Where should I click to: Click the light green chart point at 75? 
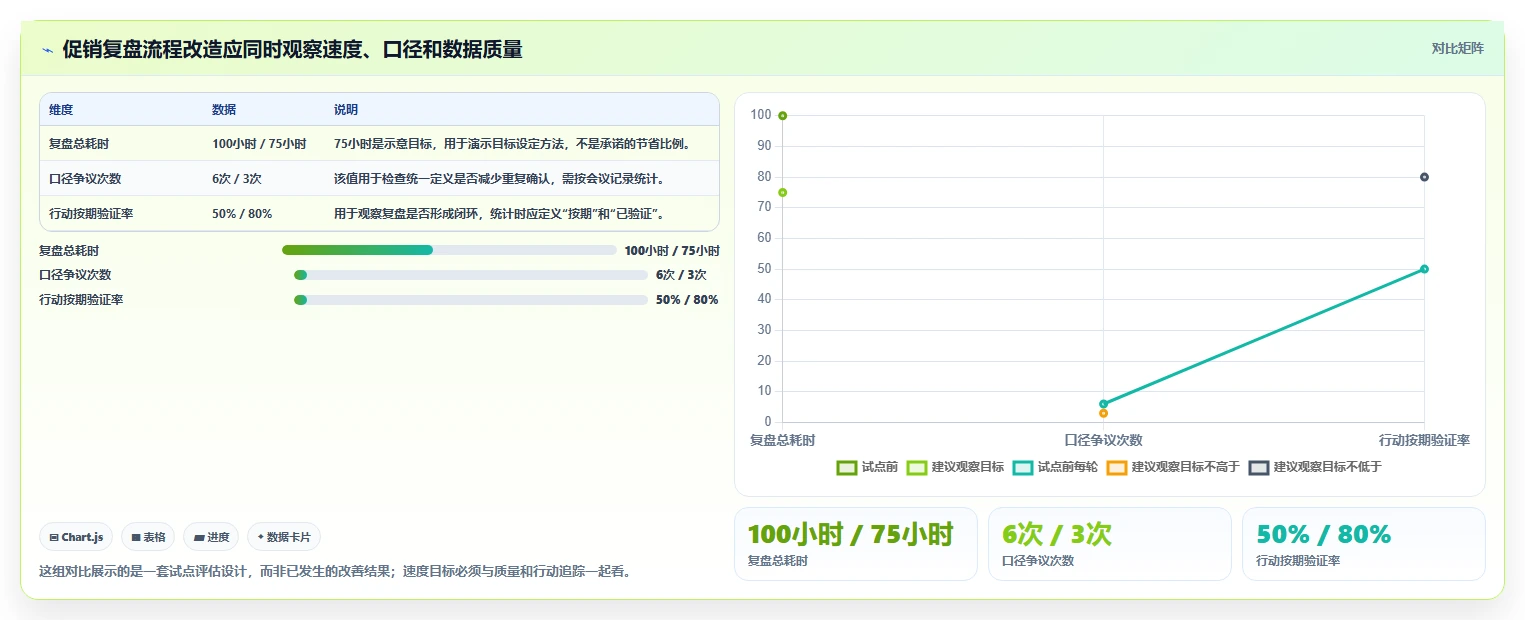782,192
